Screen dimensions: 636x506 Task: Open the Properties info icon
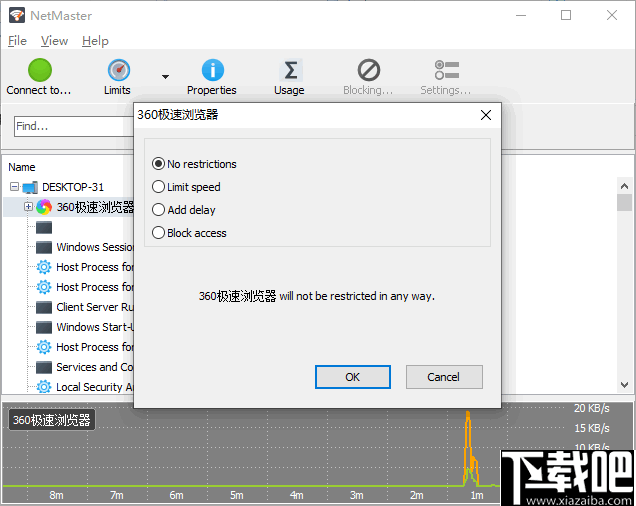213,70
